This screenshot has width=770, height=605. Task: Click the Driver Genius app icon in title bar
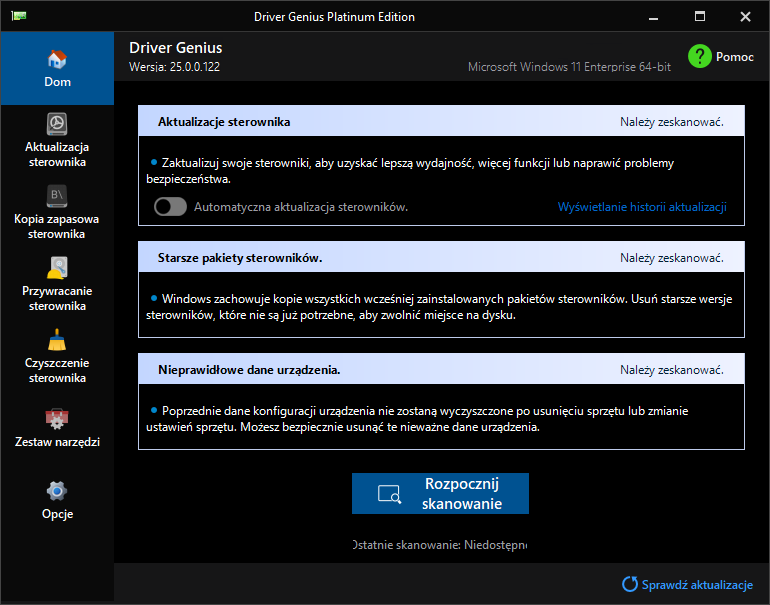tap(19, 16)
